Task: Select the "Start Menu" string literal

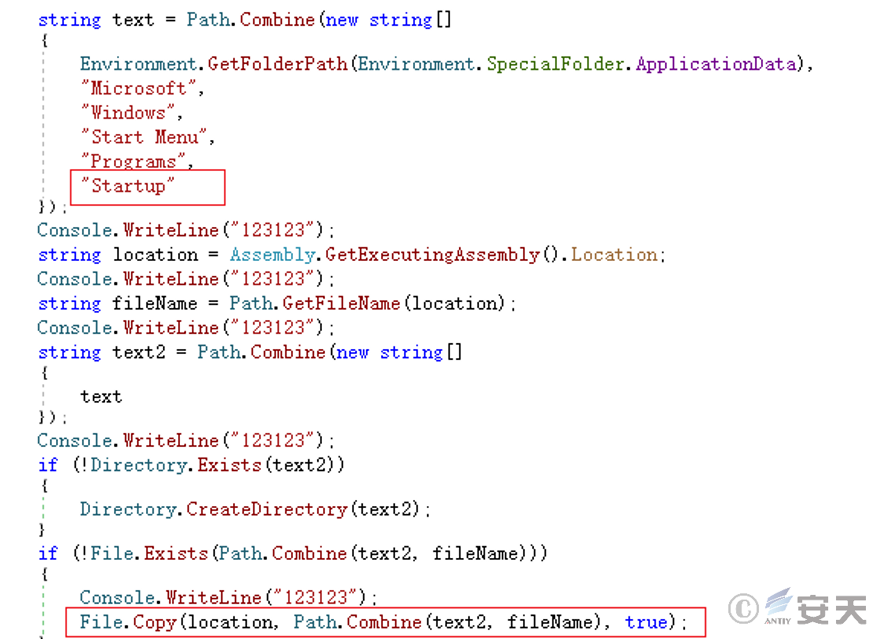Action: point(144,137)
